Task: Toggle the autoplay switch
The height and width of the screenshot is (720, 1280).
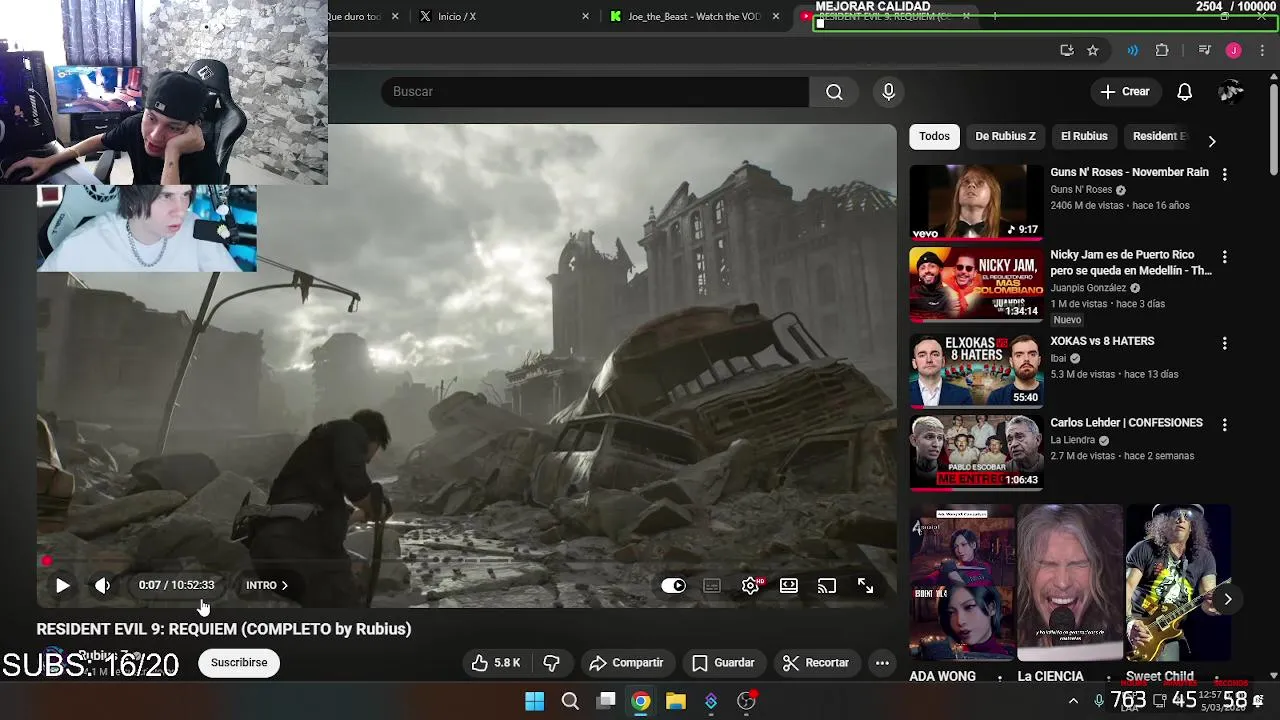Action: click(673, 585)
